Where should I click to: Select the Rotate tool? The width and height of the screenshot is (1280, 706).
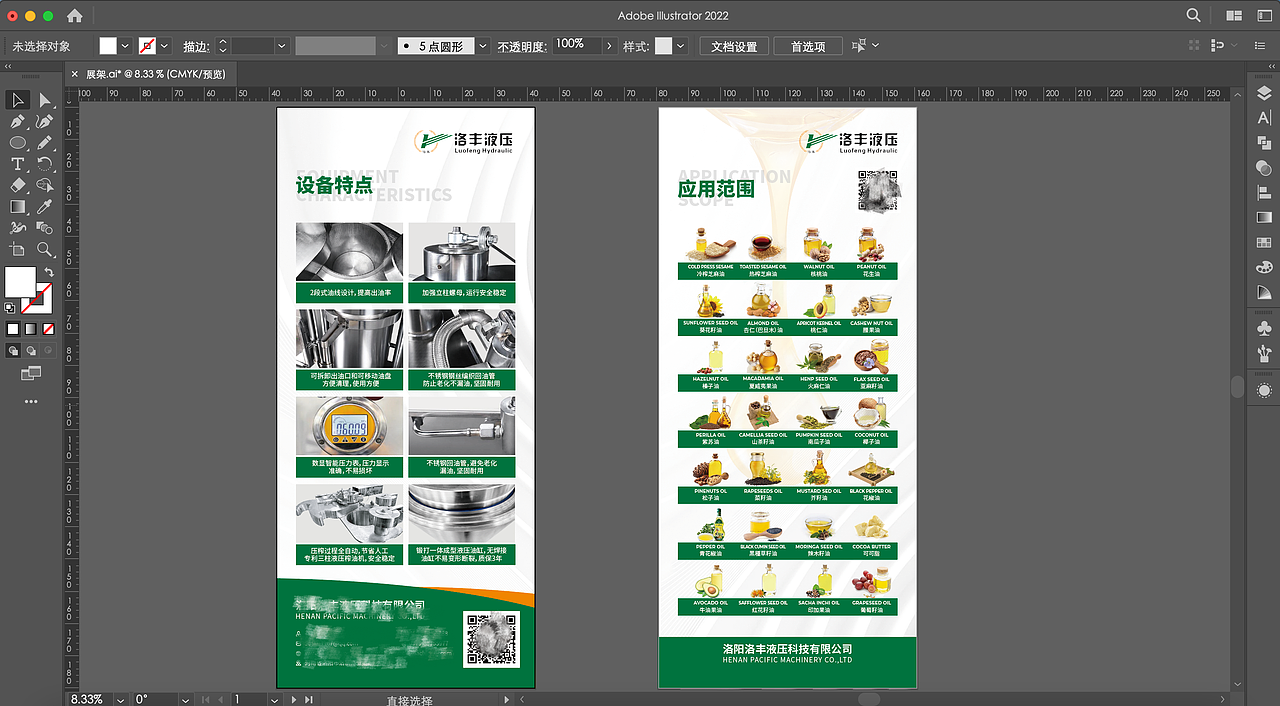coord(45,164)
